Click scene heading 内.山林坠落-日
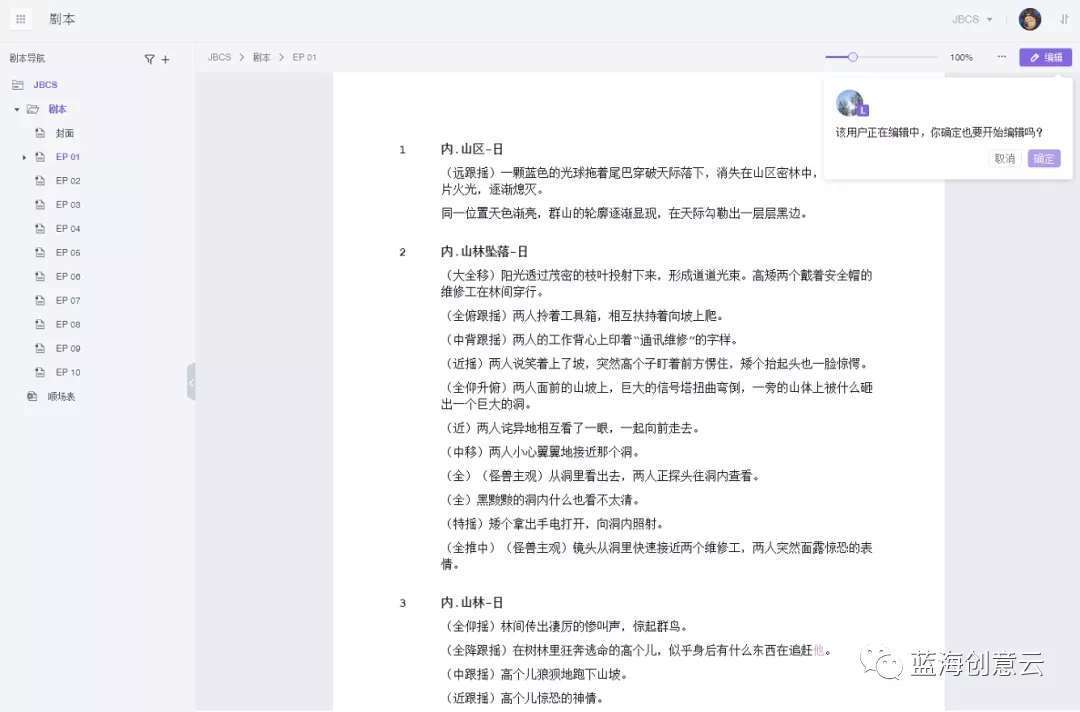Image resolution: width=1080 pixels, height=712 pixels. click(484, 251)
